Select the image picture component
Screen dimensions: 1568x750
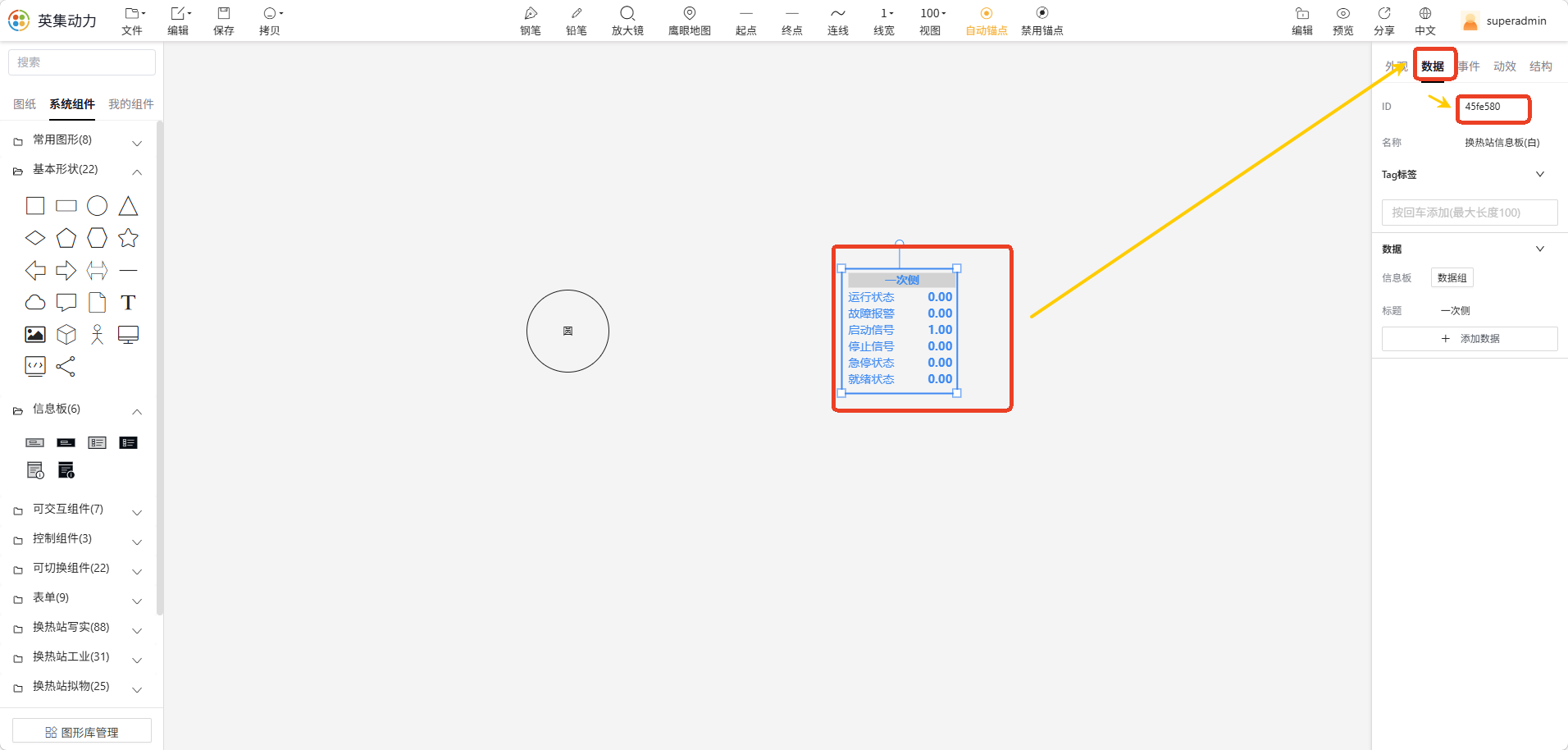point(35,335)
